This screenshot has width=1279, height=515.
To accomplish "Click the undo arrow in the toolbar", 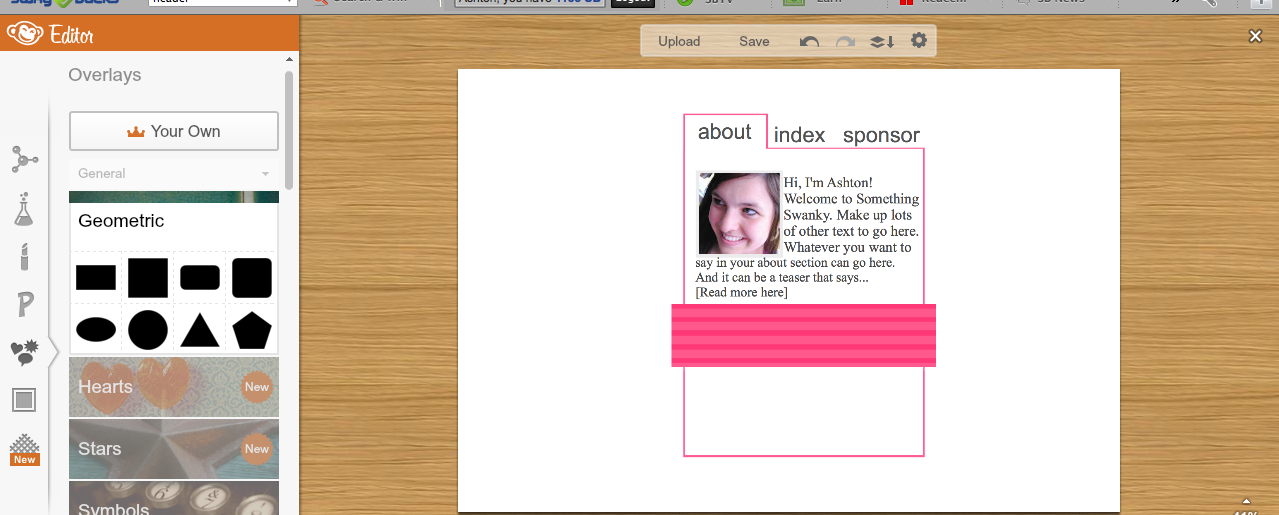I will [x=809, y=42].
